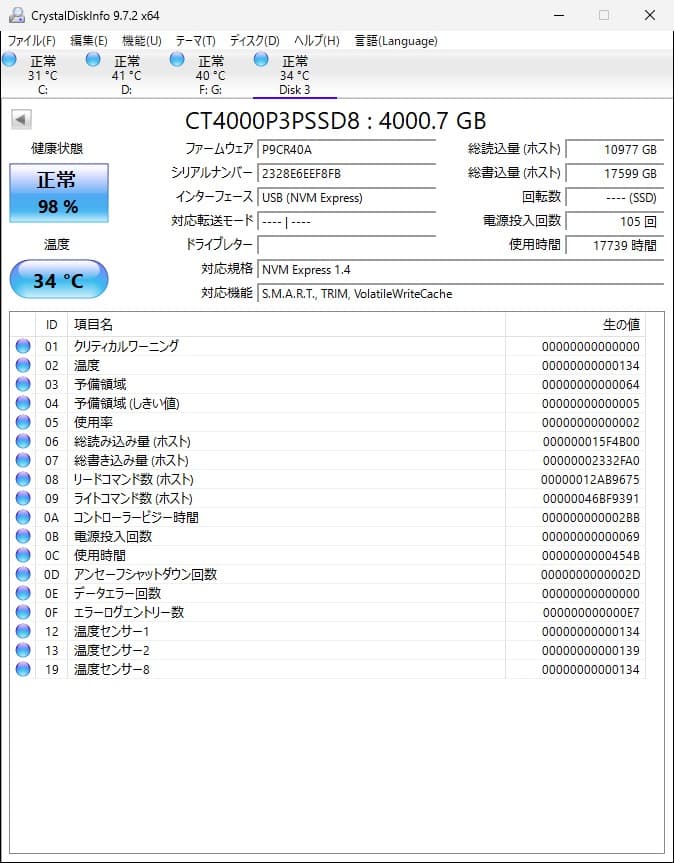Viewport: 674px width, 863px height.
Task: Switch to the C: disk tab
Action: (x=43, y=75)
